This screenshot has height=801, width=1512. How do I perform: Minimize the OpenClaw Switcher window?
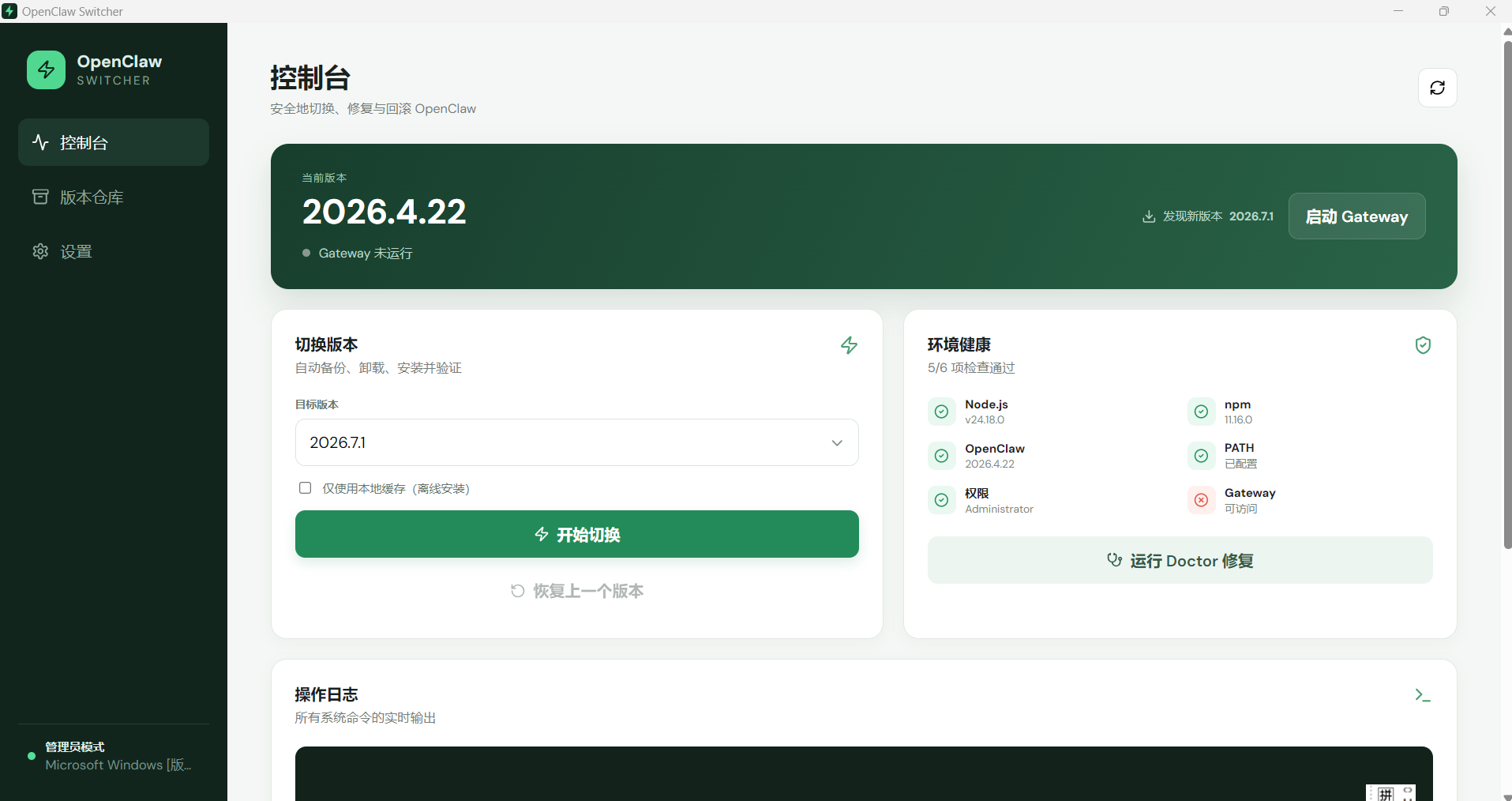tap(1398, 11)
